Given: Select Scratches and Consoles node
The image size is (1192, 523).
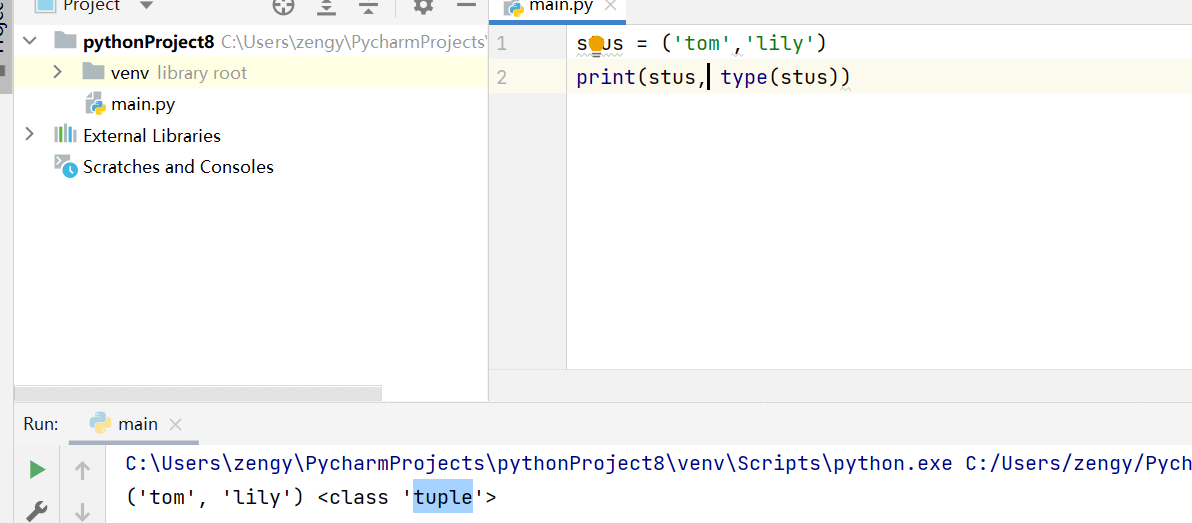Looking at the screenshot, I should click(x=178, y=166).
